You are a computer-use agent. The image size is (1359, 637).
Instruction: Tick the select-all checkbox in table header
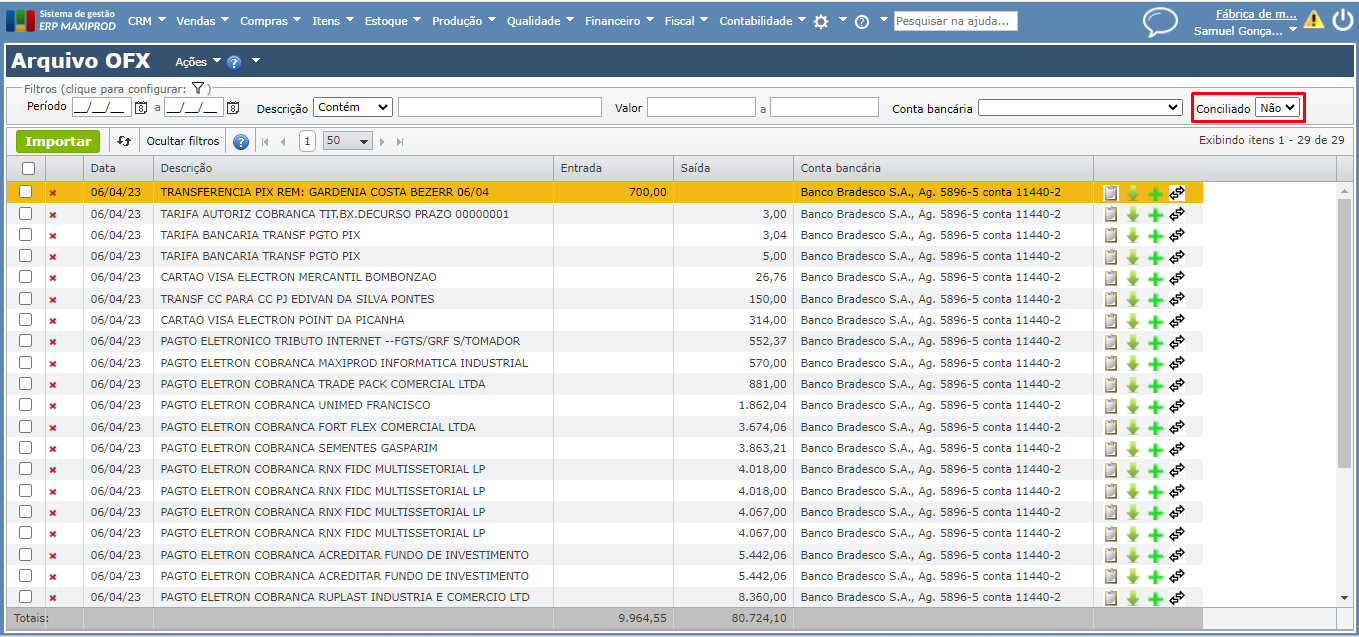click(x=28, y=169)
